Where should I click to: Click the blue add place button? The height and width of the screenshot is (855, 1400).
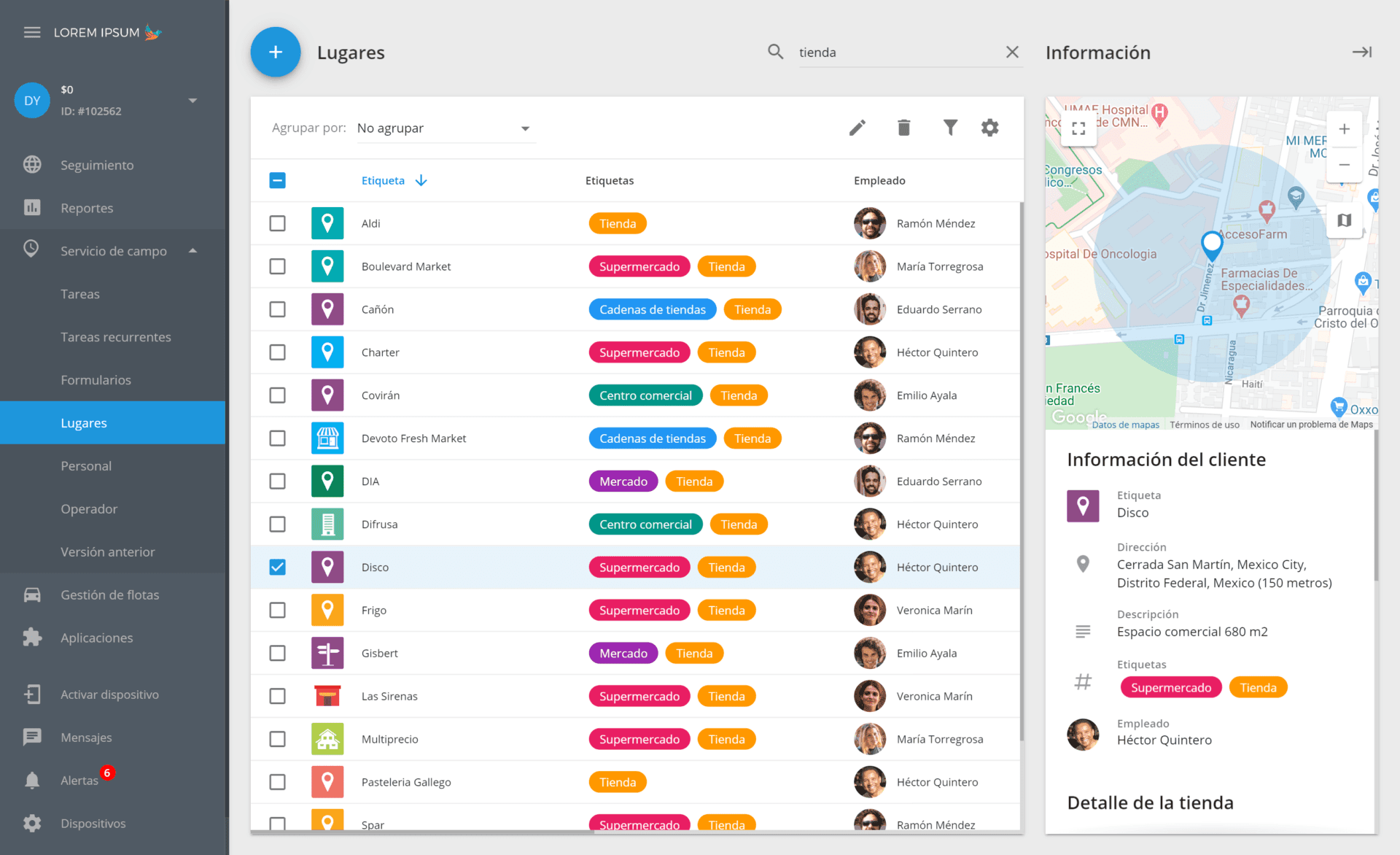276,52
